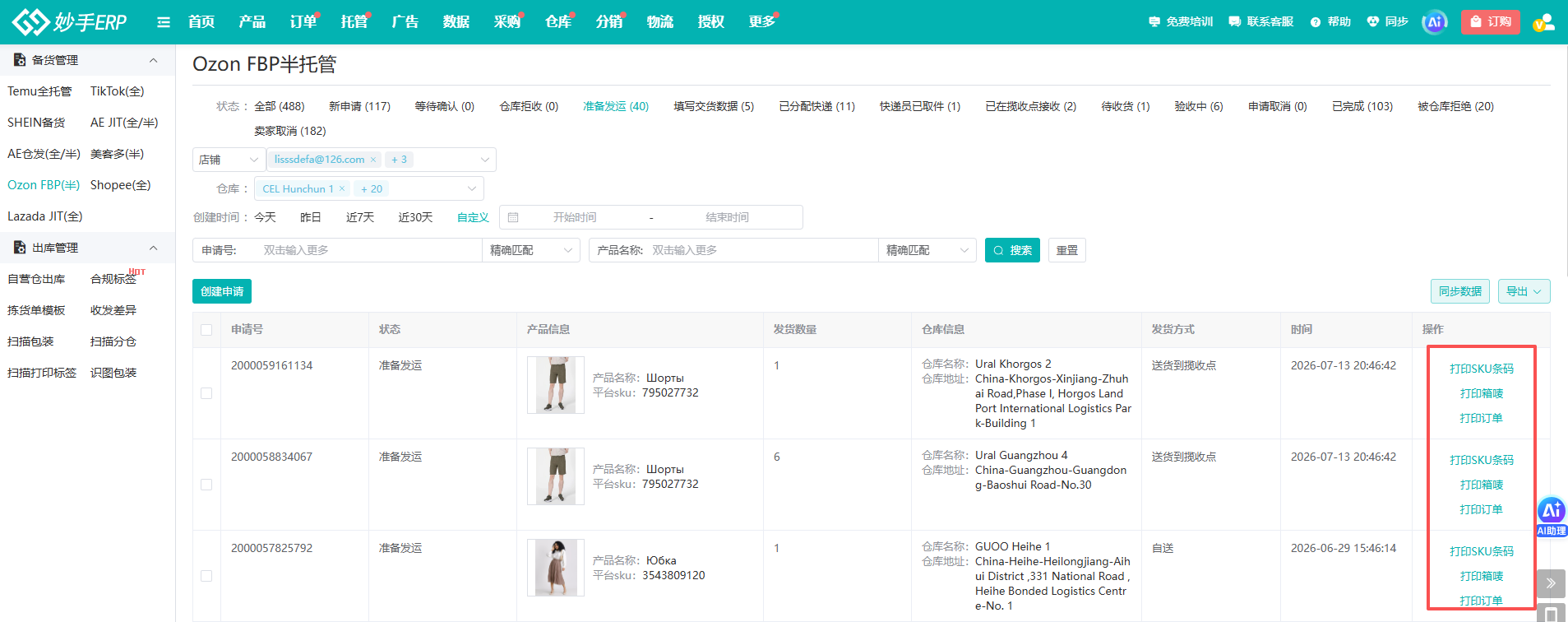This screenshot has width=1568, height=622.
Task: Open the floating AI助理 assistant icon
Action: [x=1552, y=517]
